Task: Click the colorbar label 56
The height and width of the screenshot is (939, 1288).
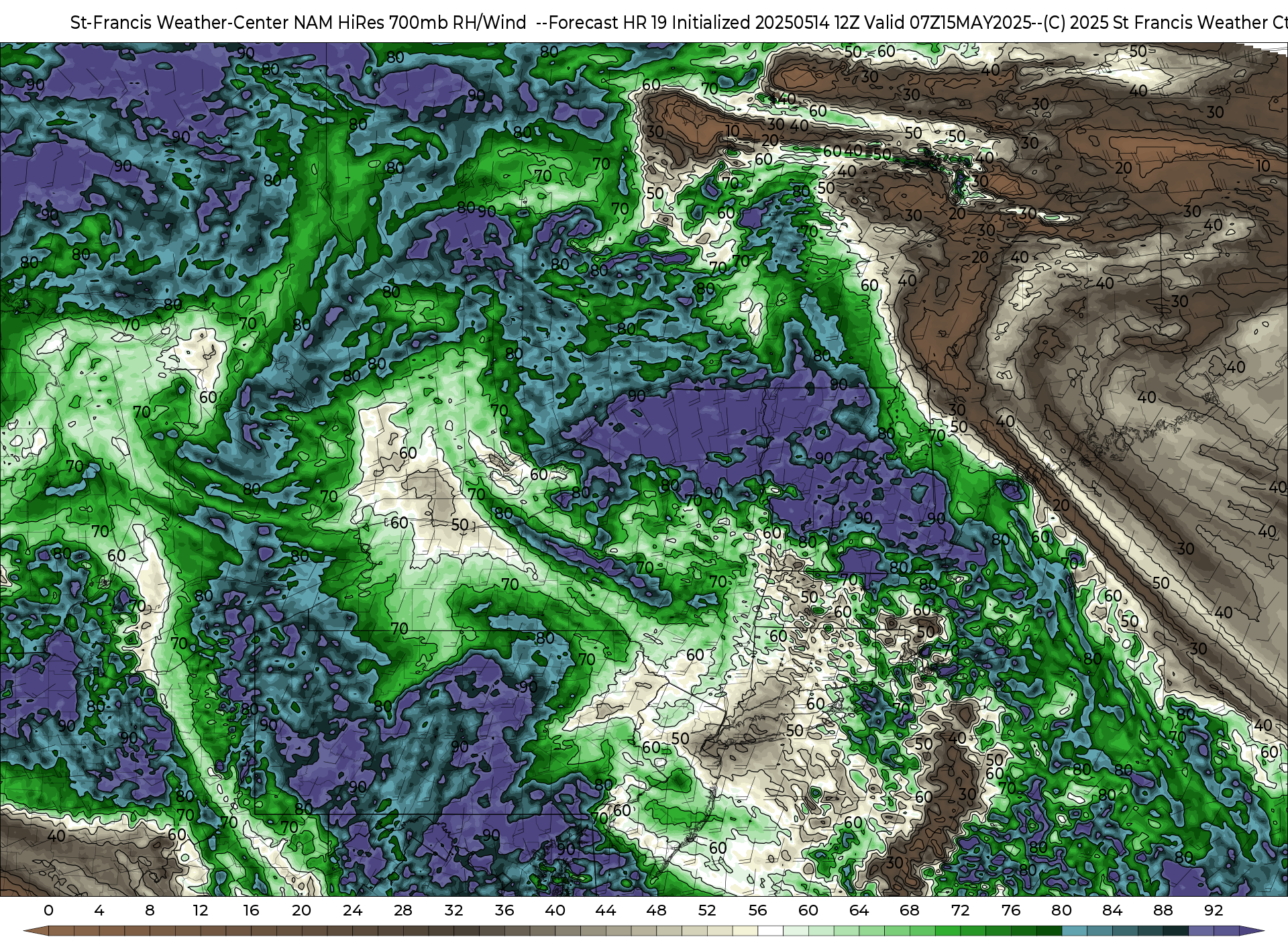Action: point(757,910)
